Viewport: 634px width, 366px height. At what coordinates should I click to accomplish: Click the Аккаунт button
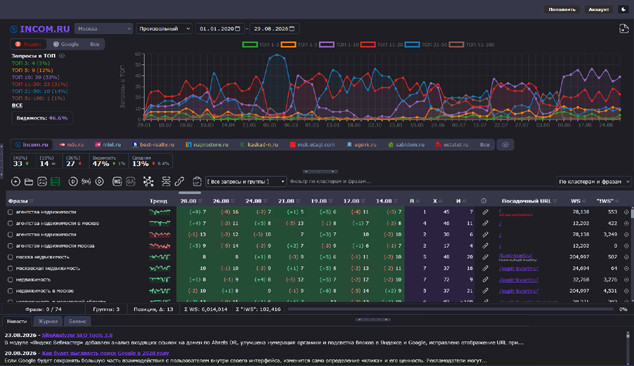click(599, 9)
